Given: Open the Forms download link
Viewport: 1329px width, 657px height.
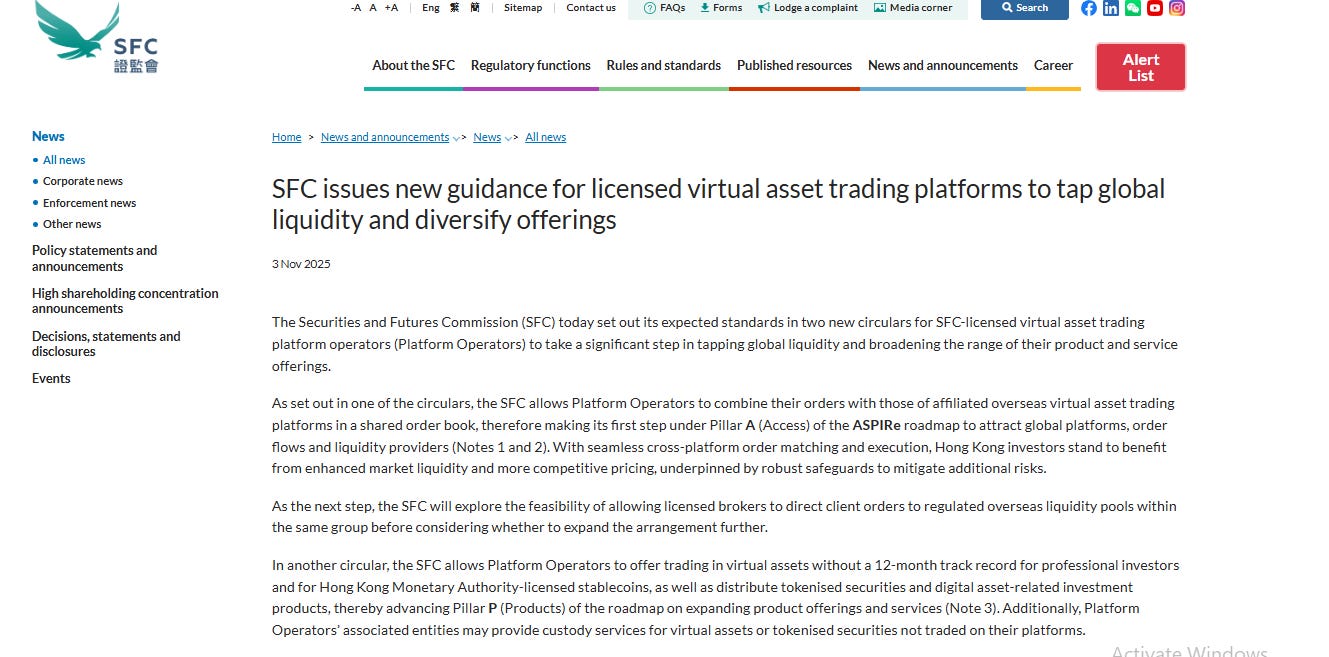Looking at the screenshot, I should tap(721, 7).
